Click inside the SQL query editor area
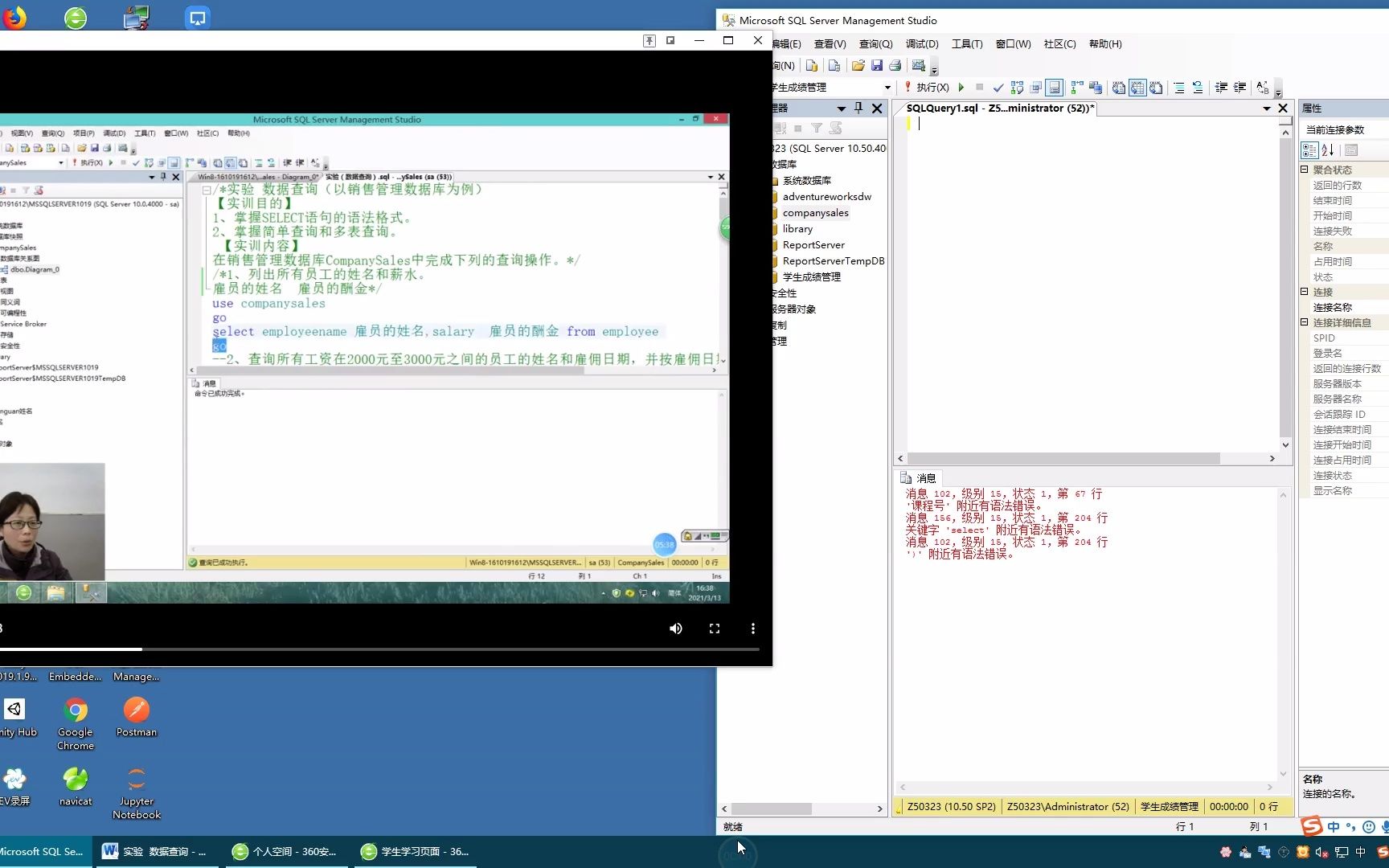Image resolution: width=1389 pixels, height=868 pixels. pos(1092,285)
